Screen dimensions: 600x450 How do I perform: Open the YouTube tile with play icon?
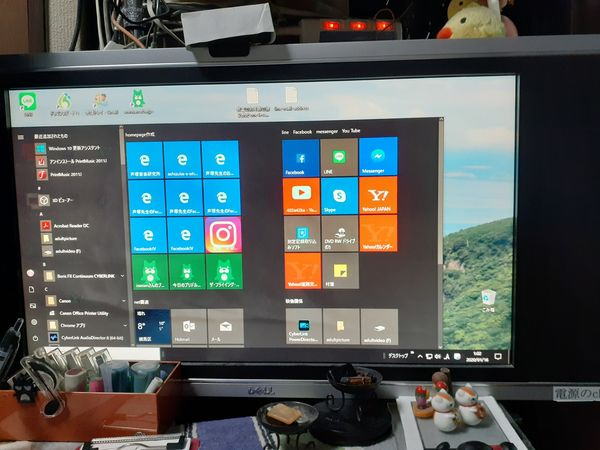click(x=302, y=196)
